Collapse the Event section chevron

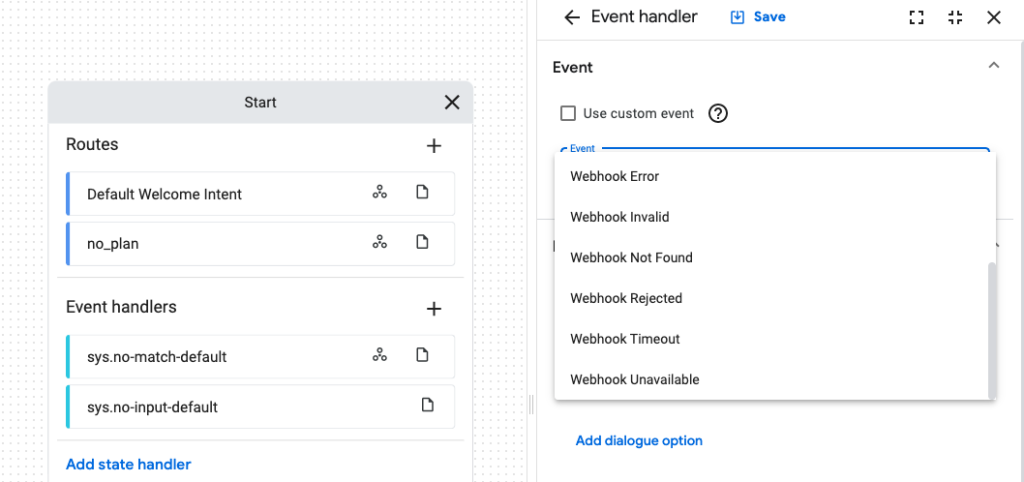tap(993, 66)
